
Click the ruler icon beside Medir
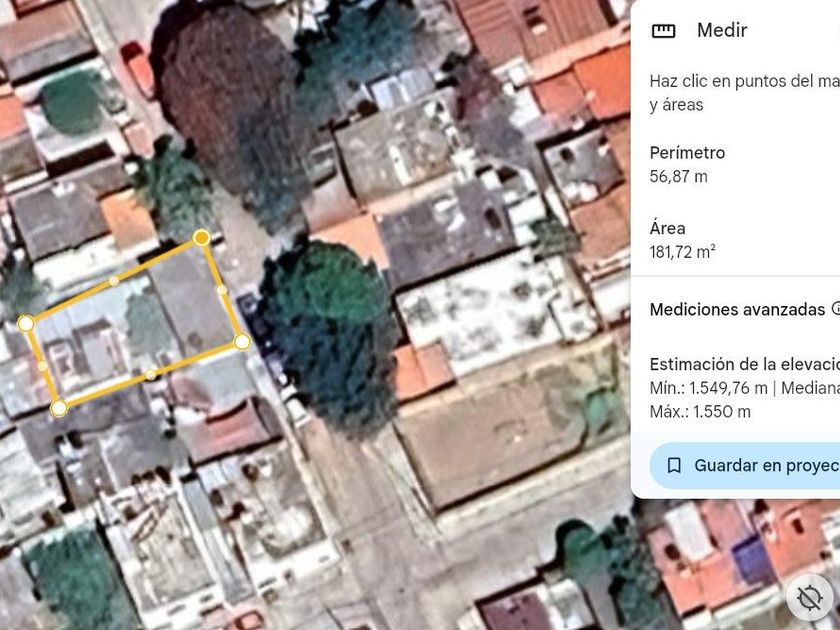point(663,31)
